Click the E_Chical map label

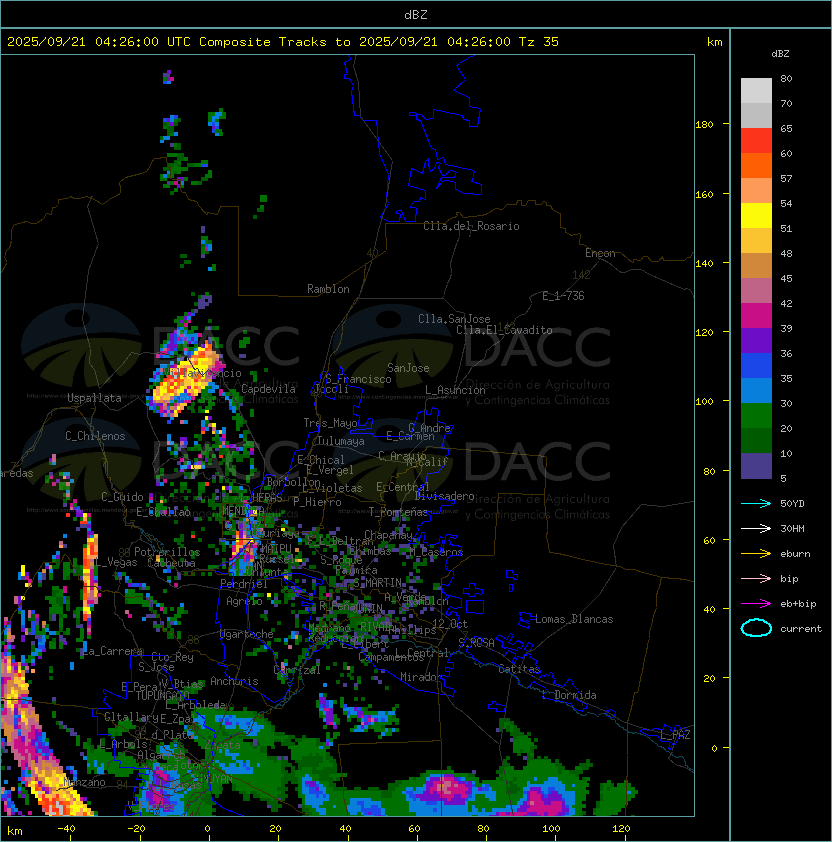[x=321, y=460]
